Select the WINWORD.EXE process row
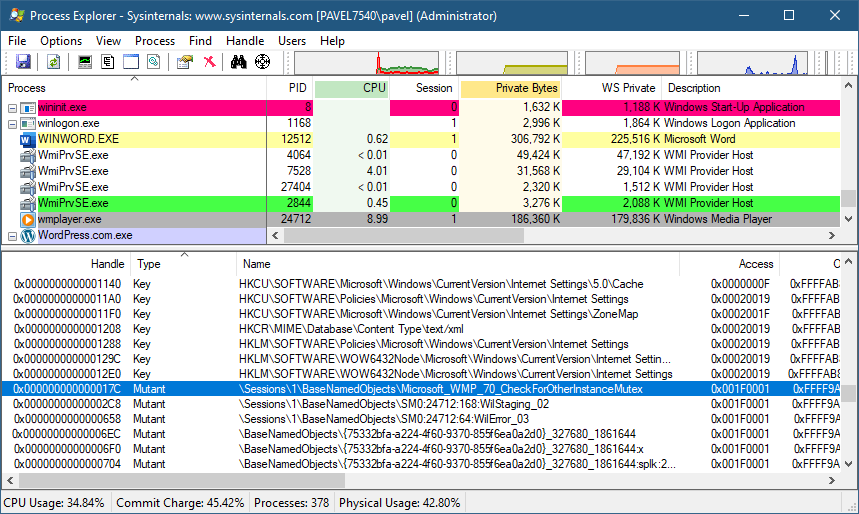The image size is (859, 514). pyautogui.click(x=421, y=140)
